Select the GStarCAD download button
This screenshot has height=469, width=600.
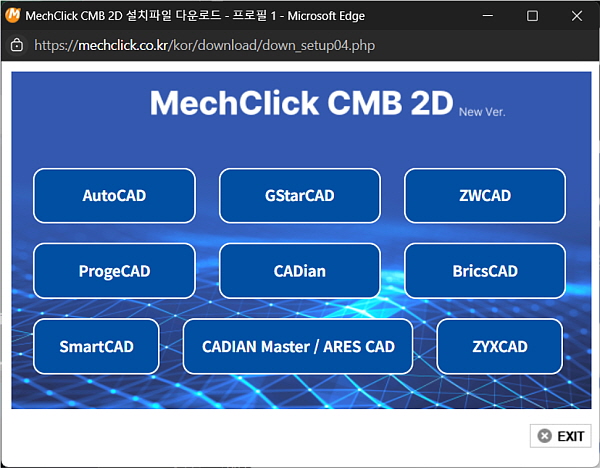[300, 195]
